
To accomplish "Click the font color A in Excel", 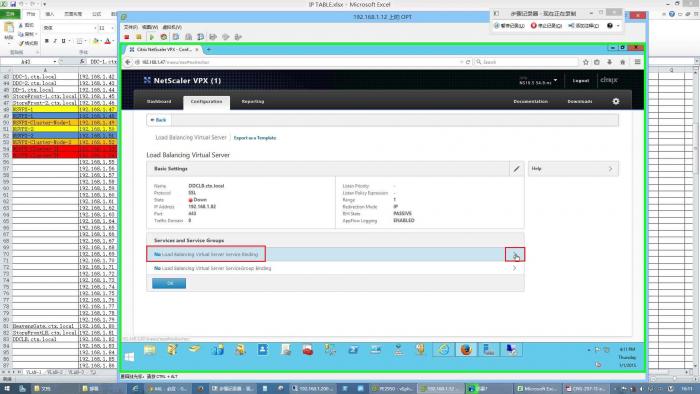I will click(x=108, y=41).
